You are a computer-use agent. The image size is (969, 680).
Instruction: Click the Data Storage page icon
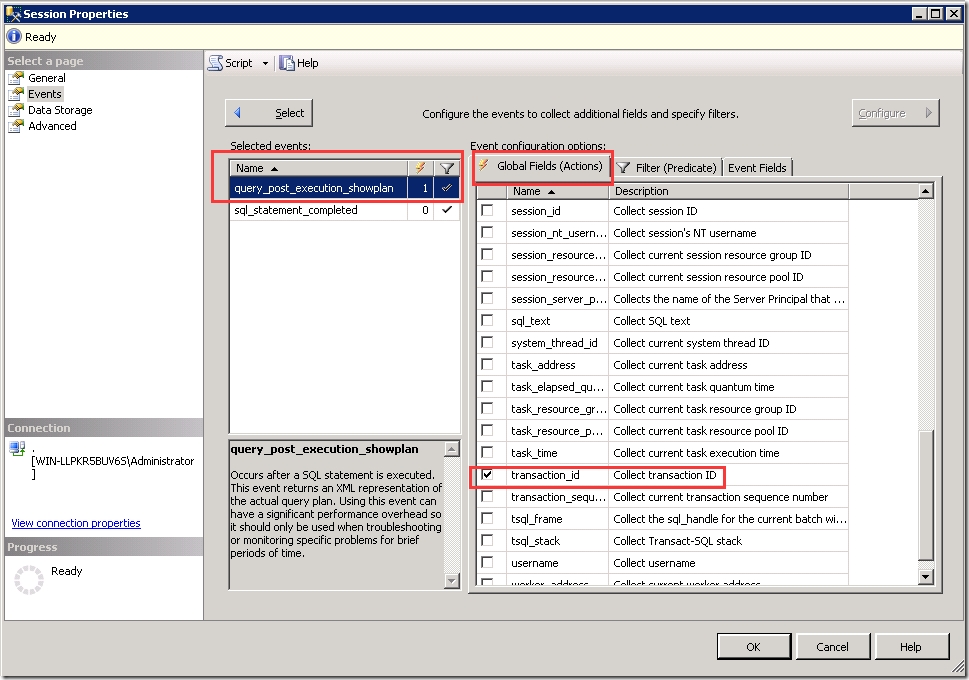tap(16, 110)
